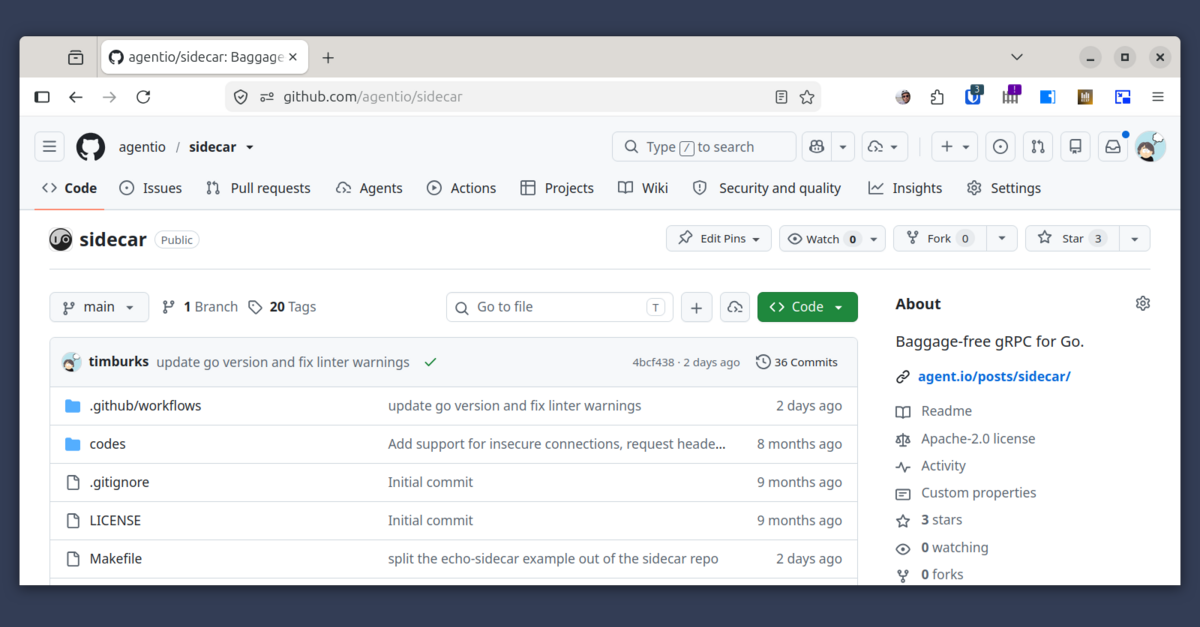
Task: Open the Makefile file
Action: (116, 559)
